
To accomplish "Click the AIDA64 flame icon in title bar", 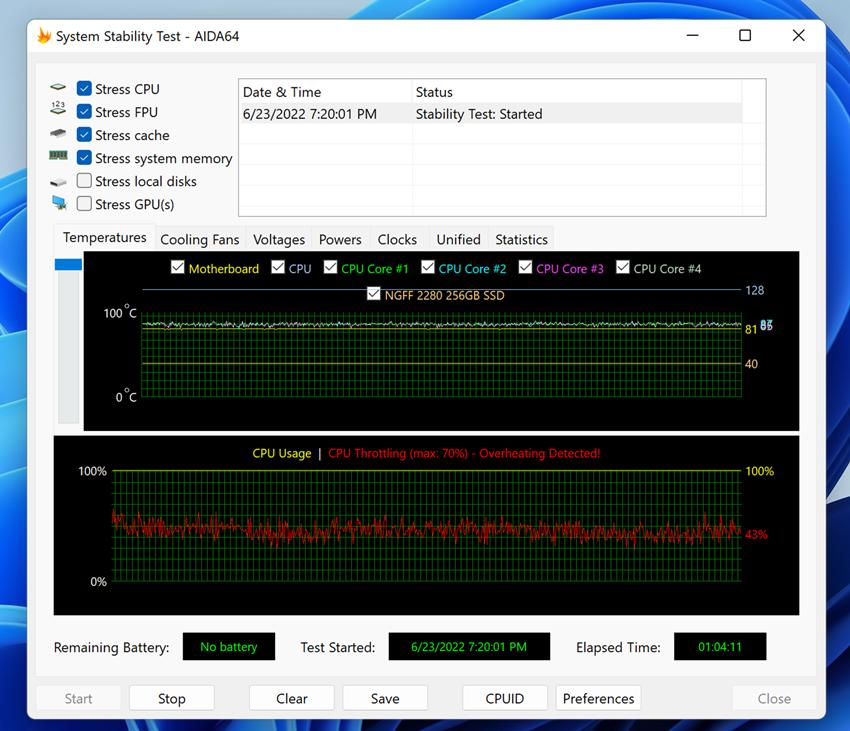I will click(44, 36).
